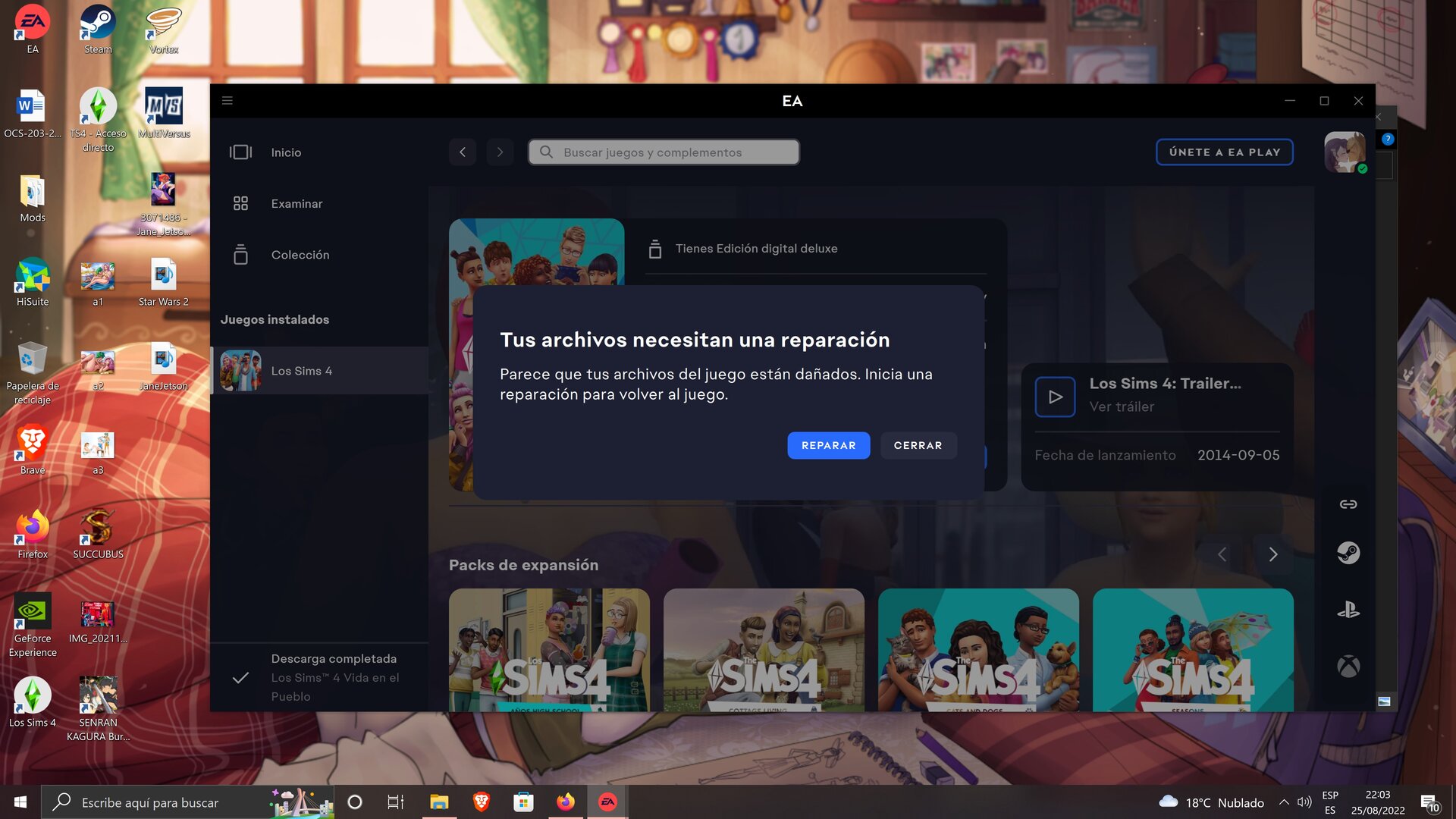The image size is (1456, 819).
Task: Show previous expansion packs
Action: click(1222, 554)
